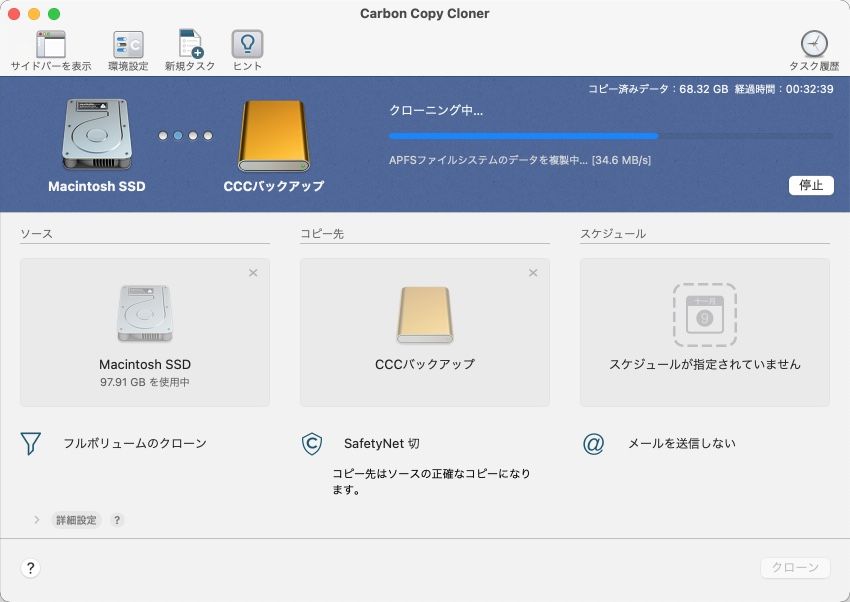Click スケジュールが指定されていません schedule text
This screenshot has width=850, height=602.
click(705, 364)
